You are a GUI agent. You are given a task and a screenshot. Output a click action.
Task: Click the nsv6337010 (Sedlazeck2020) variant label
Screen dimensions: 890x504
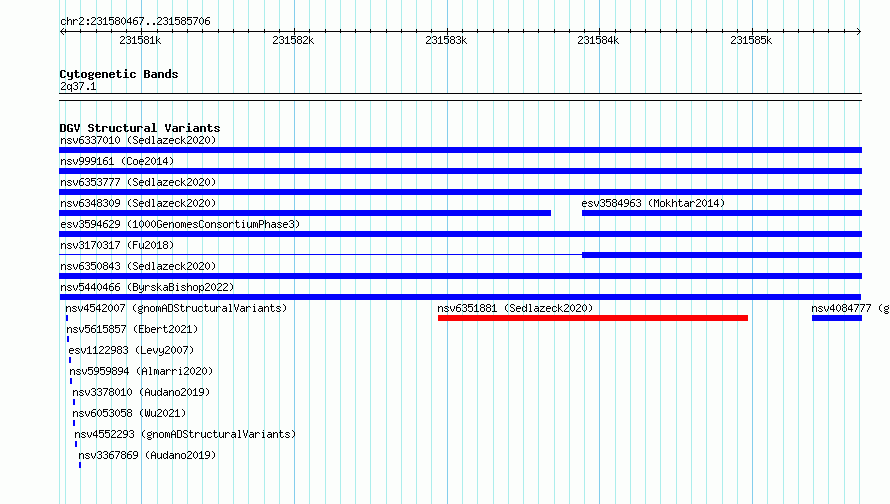[138, 140]
